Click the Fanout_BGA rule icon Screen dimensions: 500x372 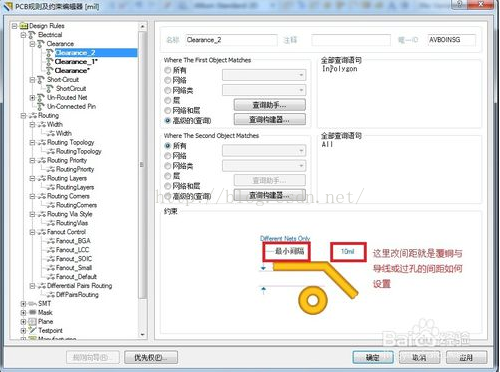tap(51, 241)
